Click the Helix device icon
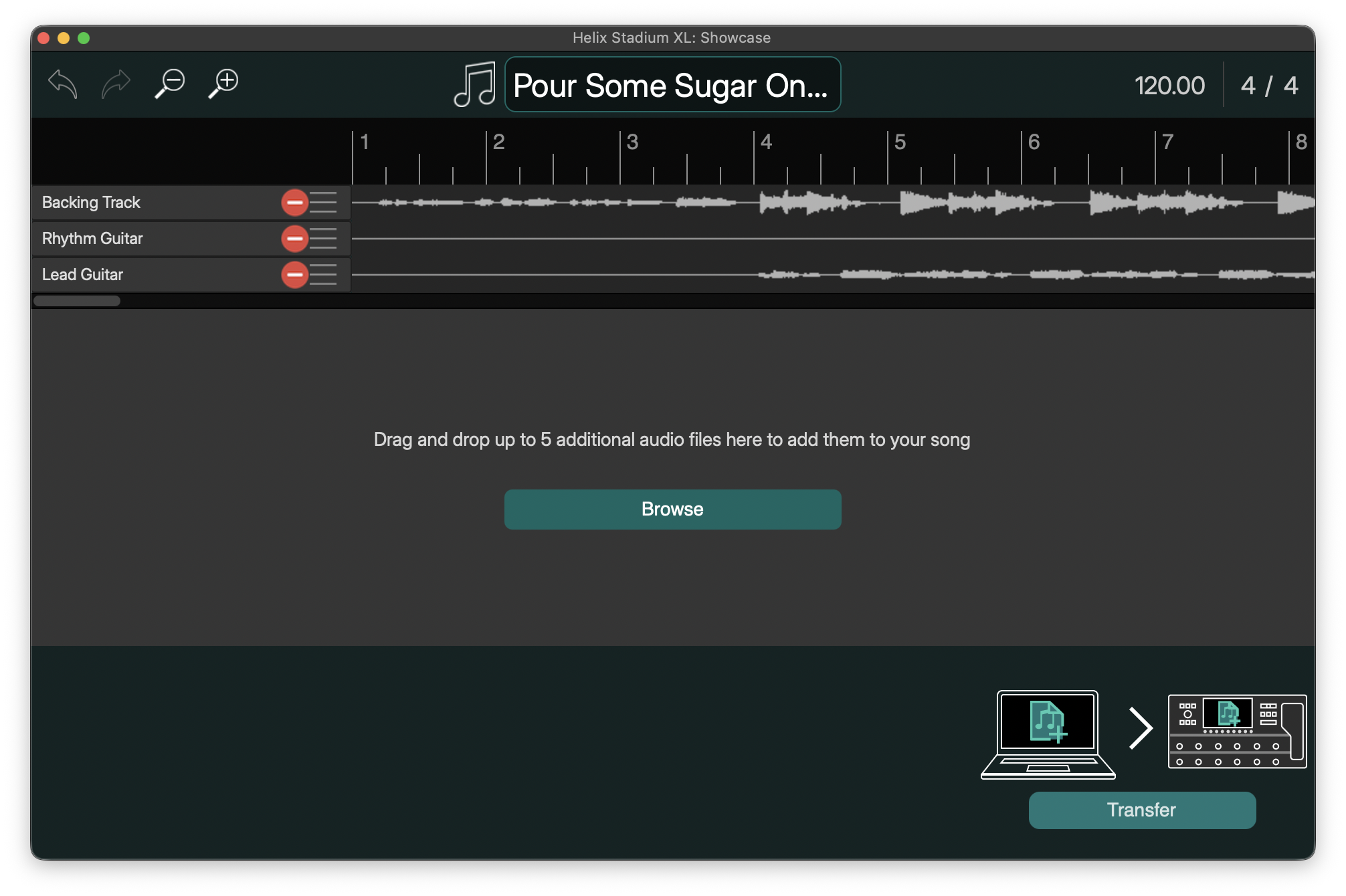The image size is (1346, 896). (1237, 732)
